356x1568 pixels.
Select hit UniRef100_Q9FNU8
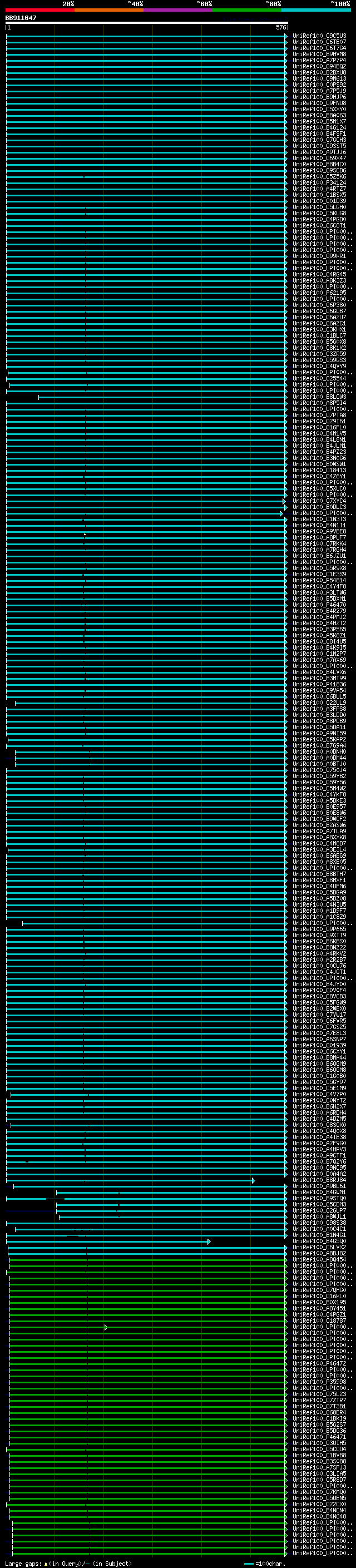coord(319,103)
